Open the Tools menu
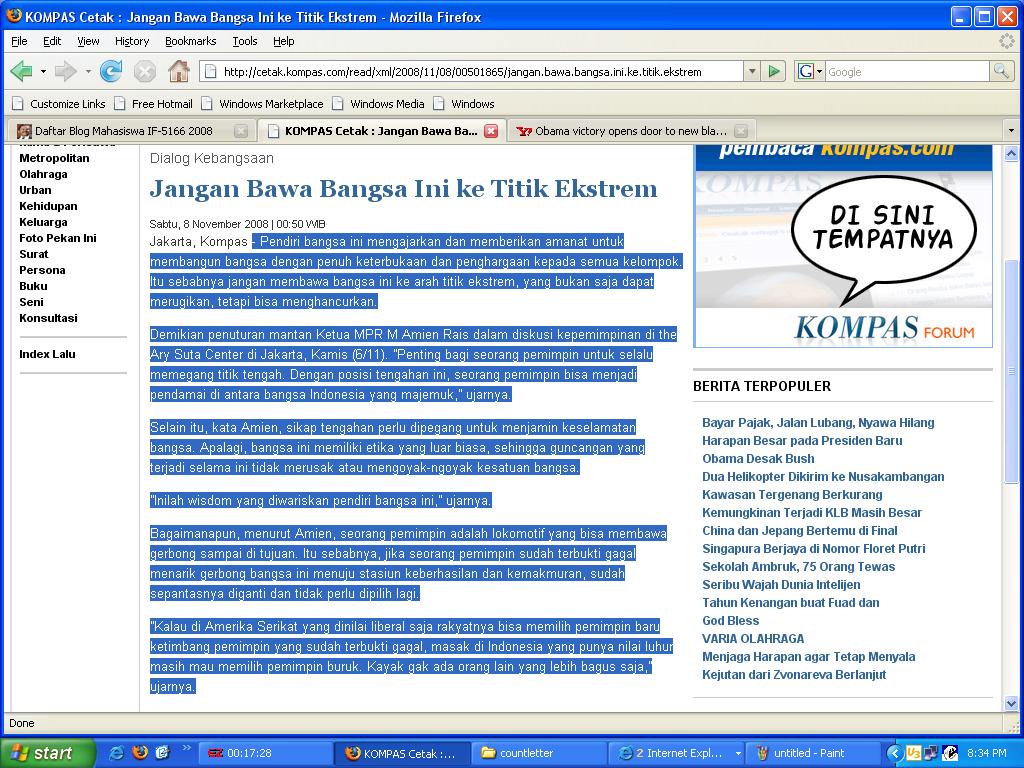This screenshot has width=1024, height=768. click(245, 41)
